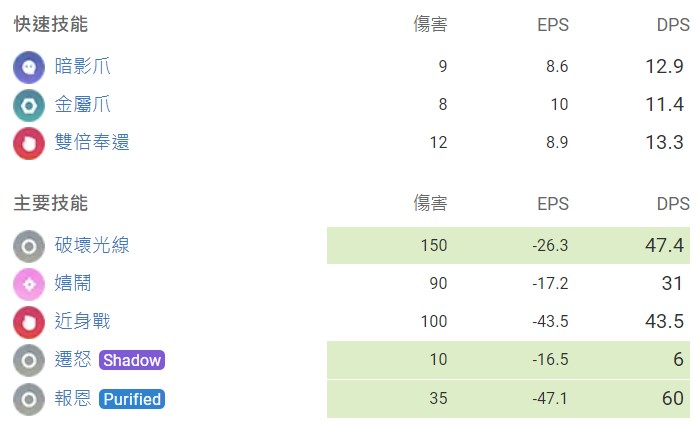Screen dimensions: 696x421
Task: Click the normal-type icon beside 破壞光線
Action: [x=29, y=246]
